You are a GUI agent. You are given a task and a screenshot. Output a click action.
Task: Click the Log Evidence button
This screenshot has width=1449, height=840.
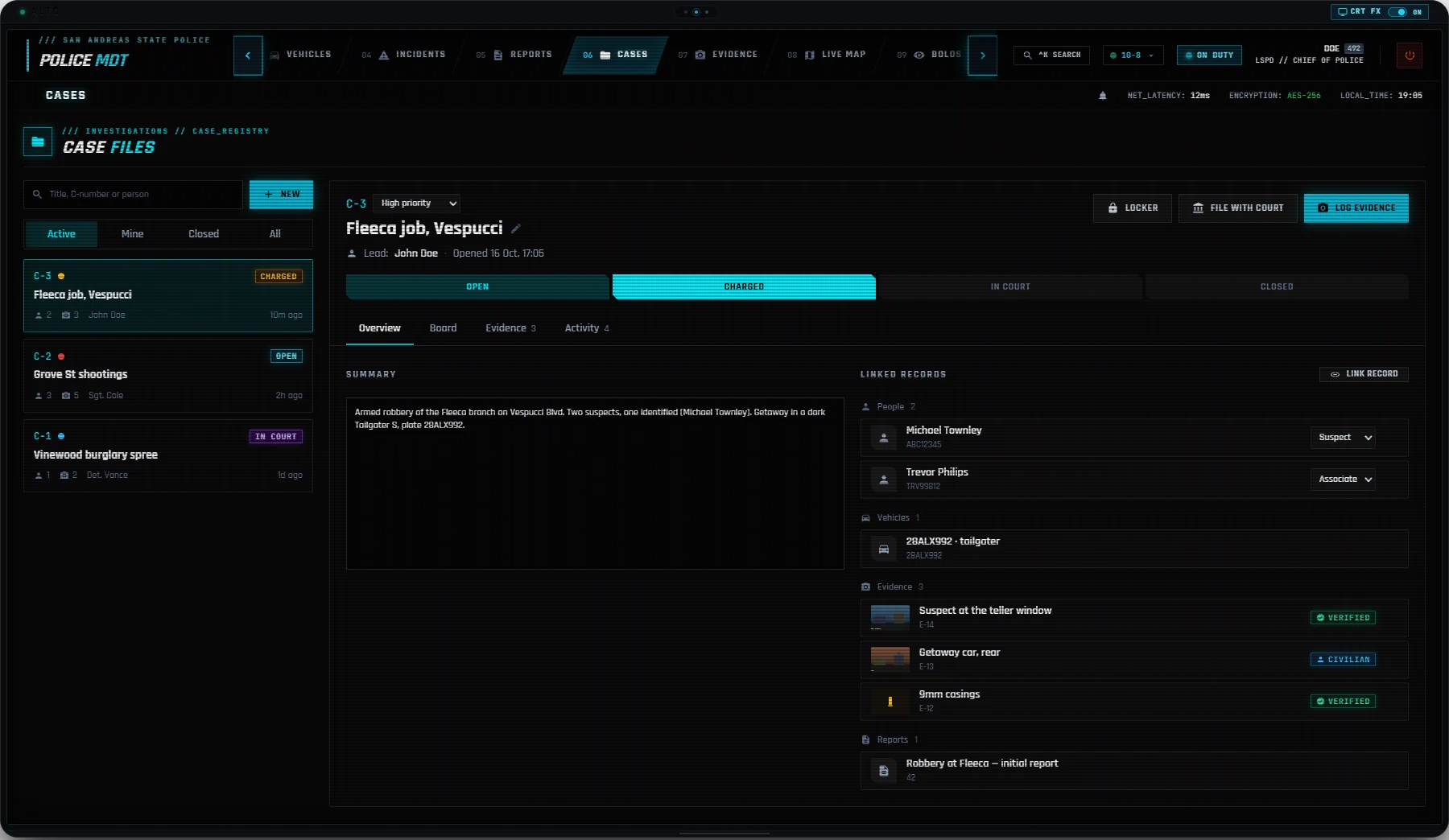point(1356,208)
